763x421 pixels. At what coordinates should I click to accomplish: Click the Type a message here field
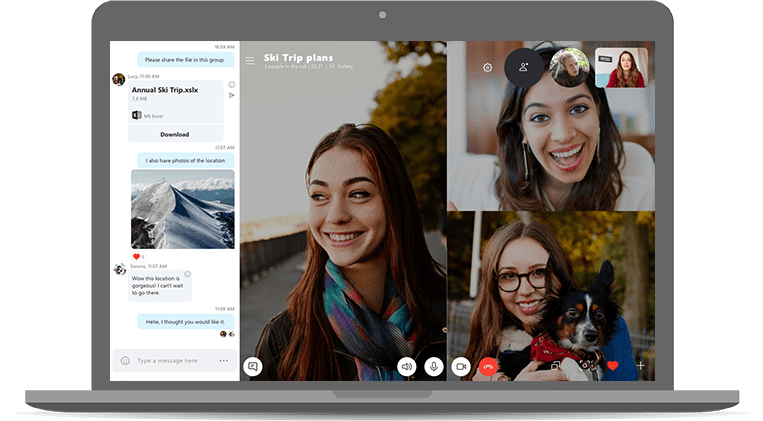170,360
